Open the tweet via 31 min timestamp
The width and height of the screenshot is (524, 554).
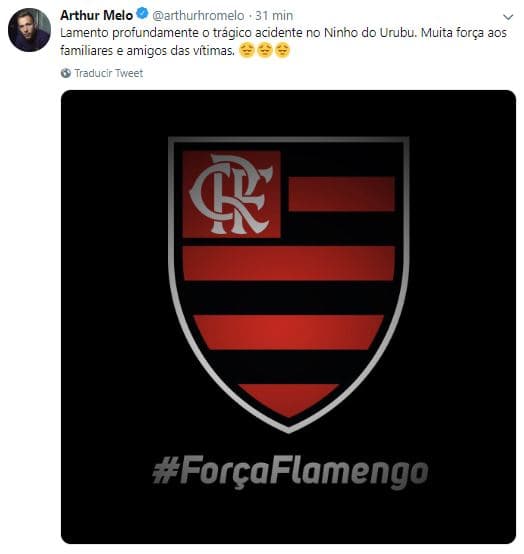pyautogui.click(x=274, y=16)
